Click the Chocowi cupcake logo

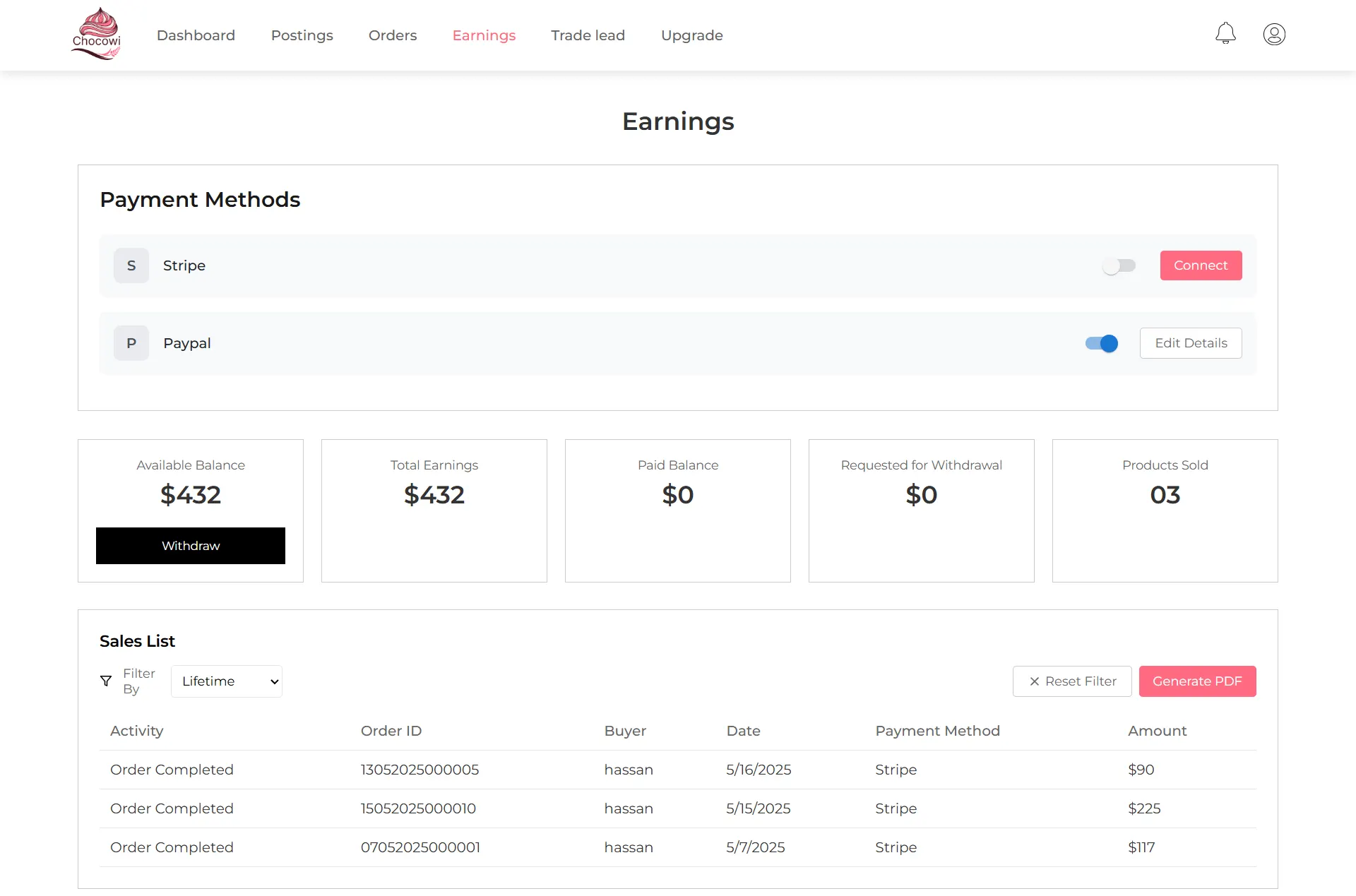tap(97, 34)
